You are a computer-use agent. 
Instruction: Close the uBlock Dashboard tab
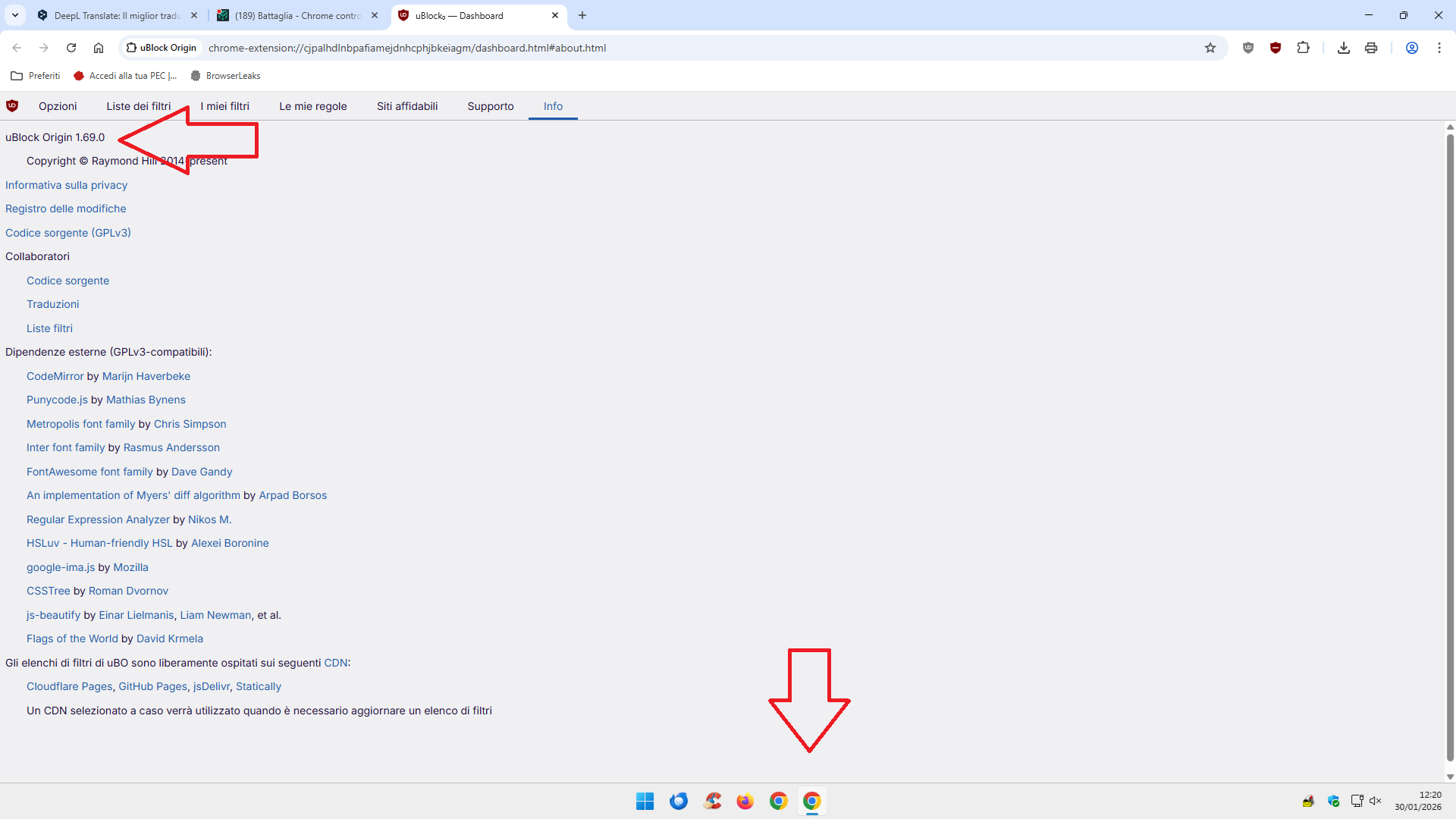pos(555,15)
